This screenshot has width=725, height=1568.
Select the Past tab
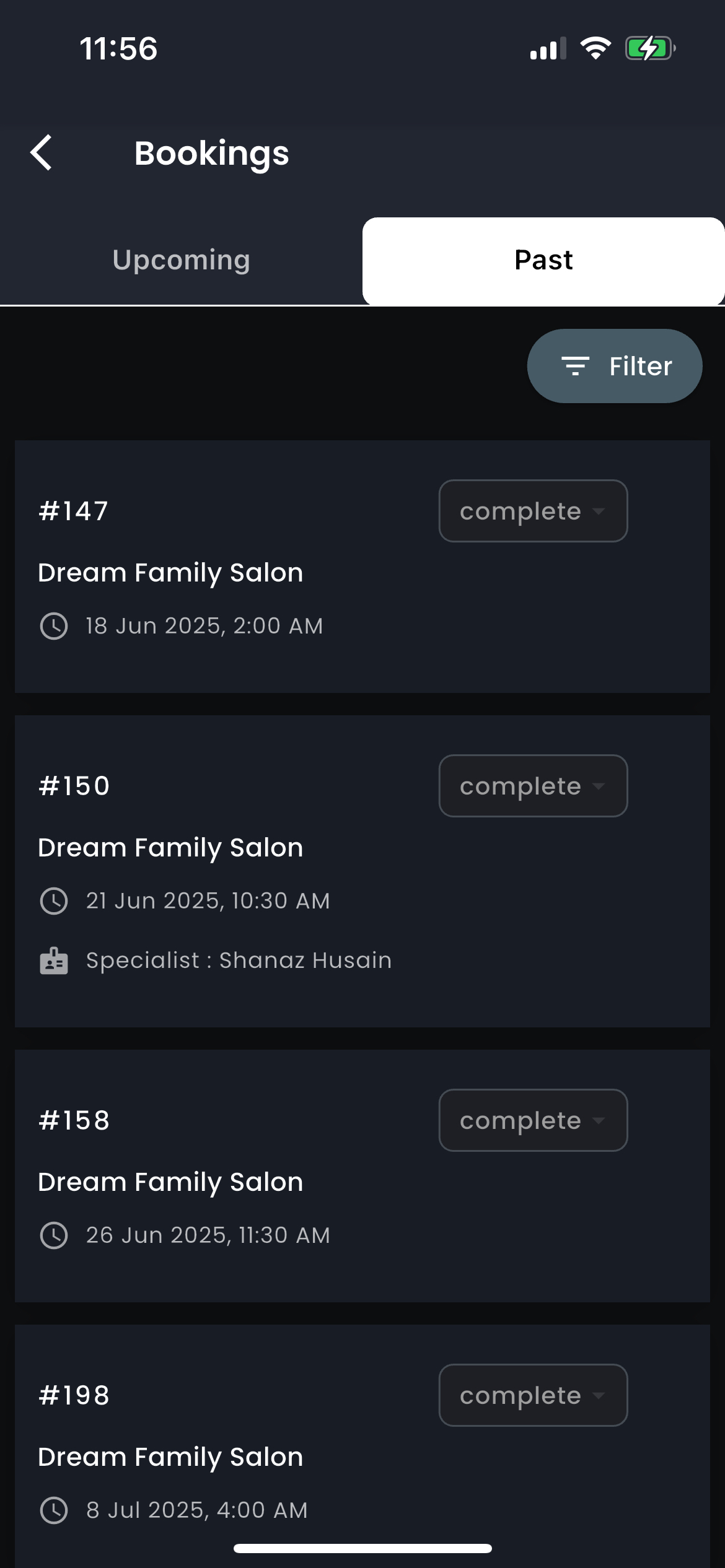(543, 261)
